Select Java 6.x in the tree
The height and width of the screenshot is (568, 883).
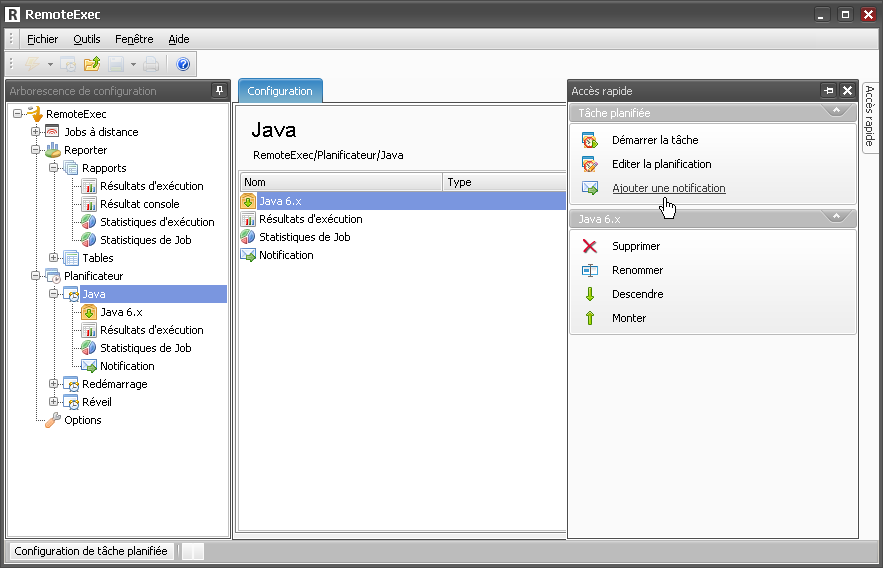tap(121, 312)
